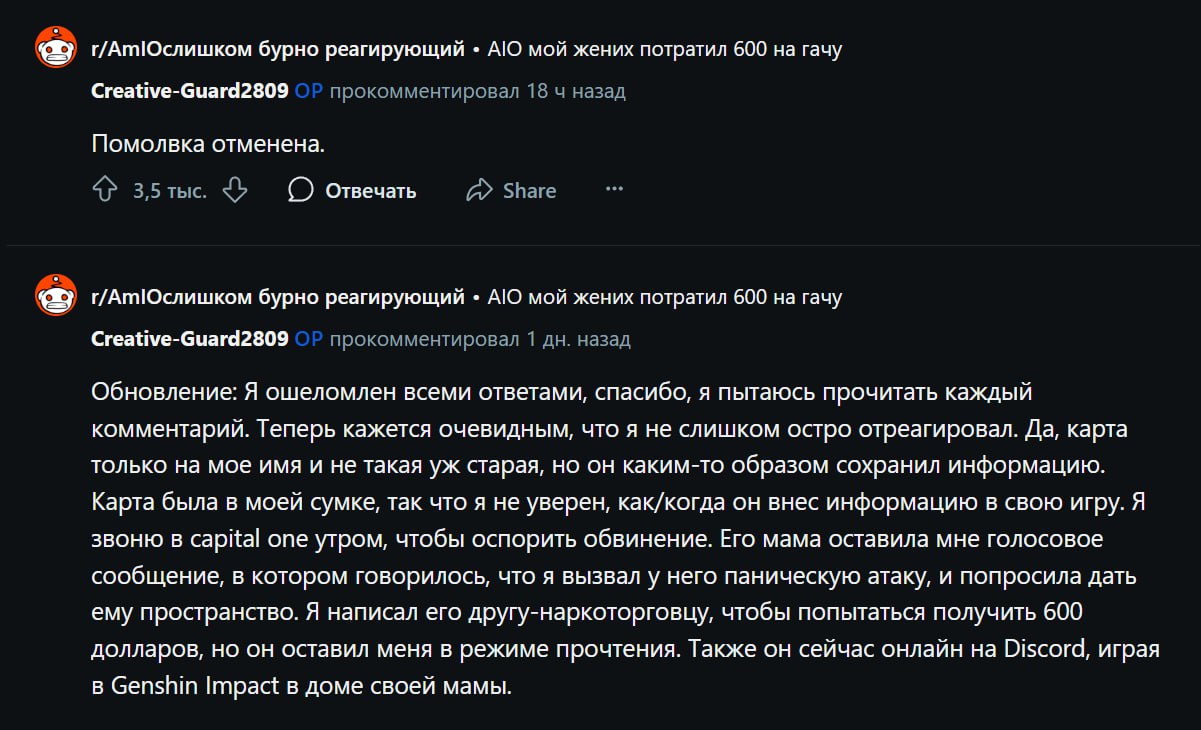Image resolution: width=1201 pixels, height=730 pixels.
Task: Open the top r/AmIOслишком бурно реагирующий link
Action: click(x=278, y=49)
